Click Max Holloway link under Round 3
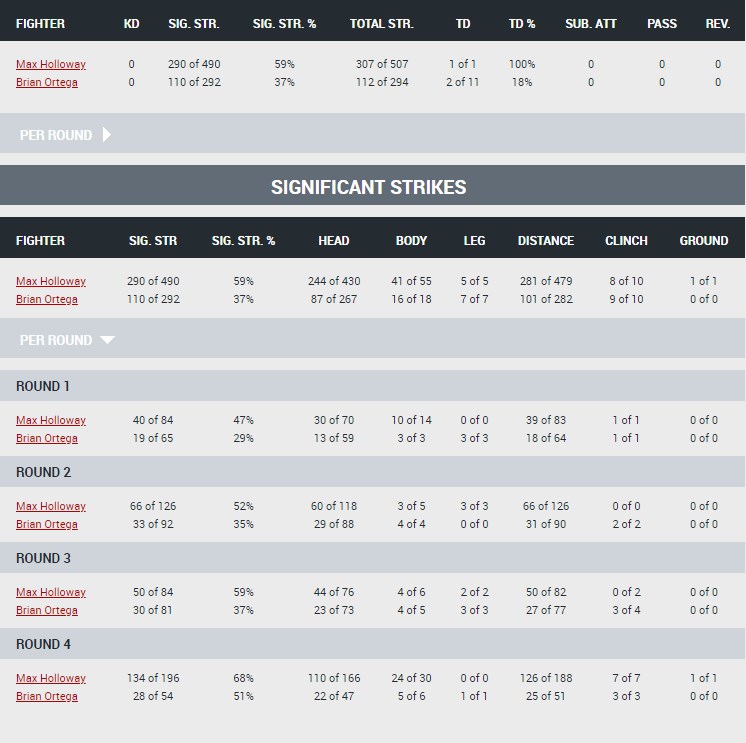 tap(51, 592)
